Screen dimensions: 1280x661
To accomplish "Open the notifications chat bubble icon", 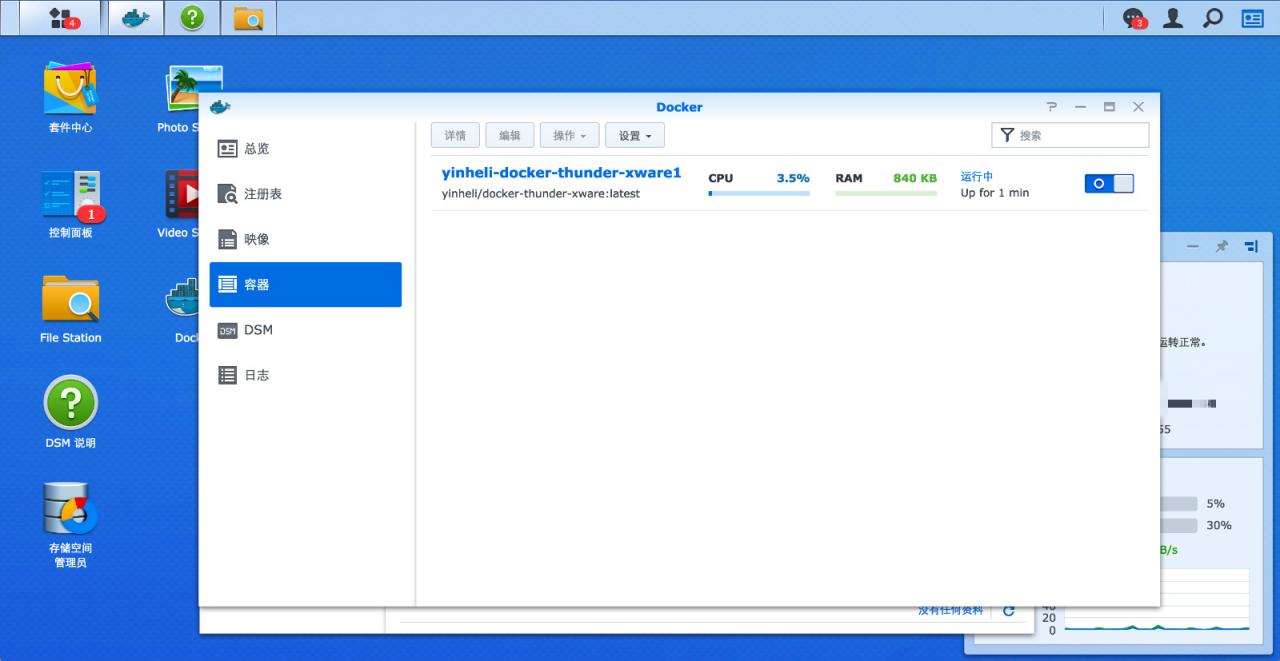I will tap(1133, 18).
